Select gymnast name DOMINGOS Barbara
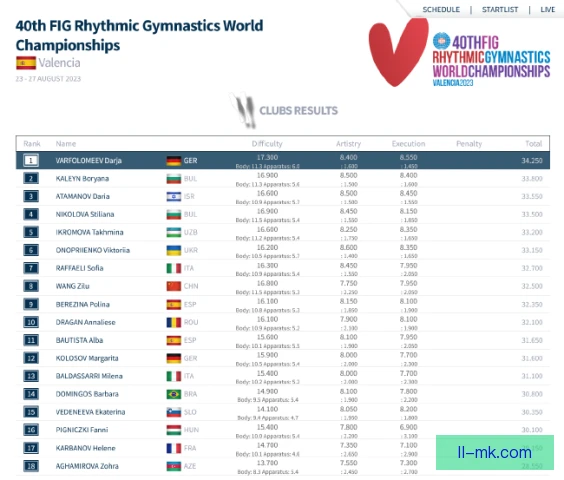The height and width of the screenshot is (480, 564). click(87, 394)
